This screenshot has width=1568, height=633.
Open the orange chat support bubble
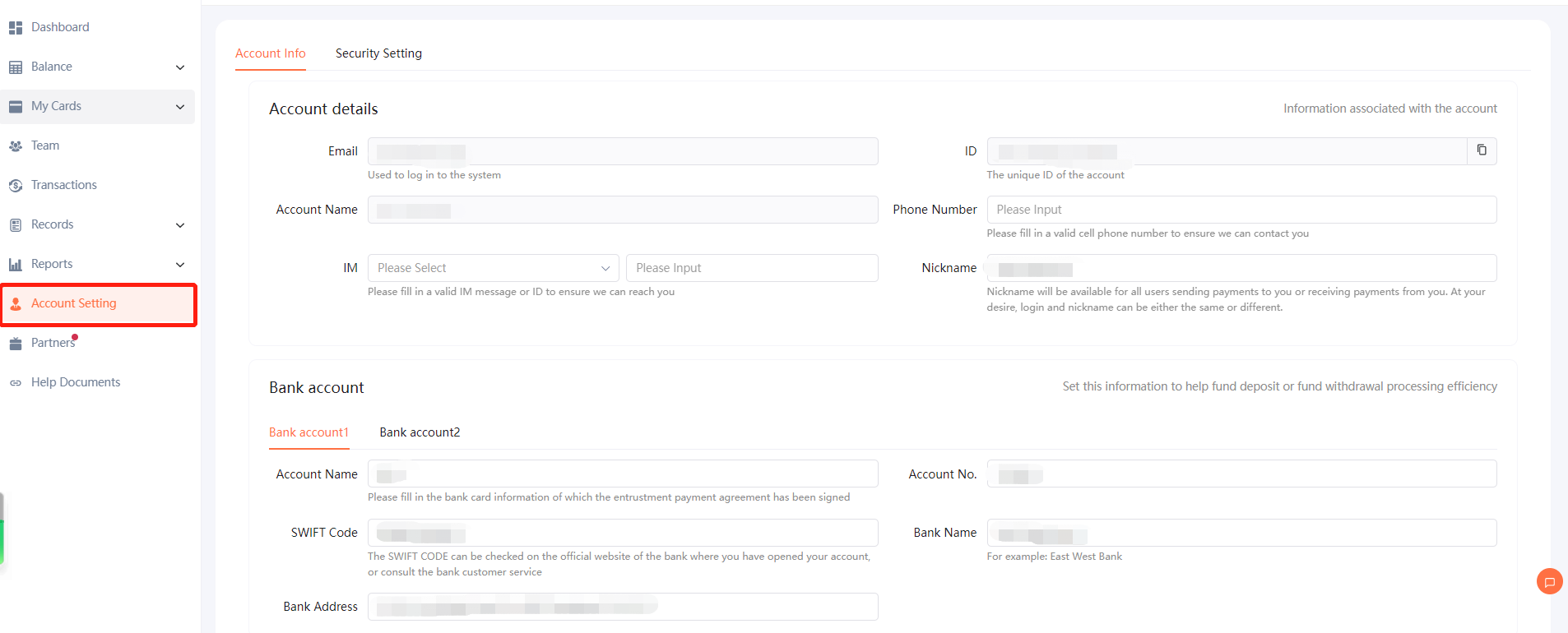tap(1549, 582)
